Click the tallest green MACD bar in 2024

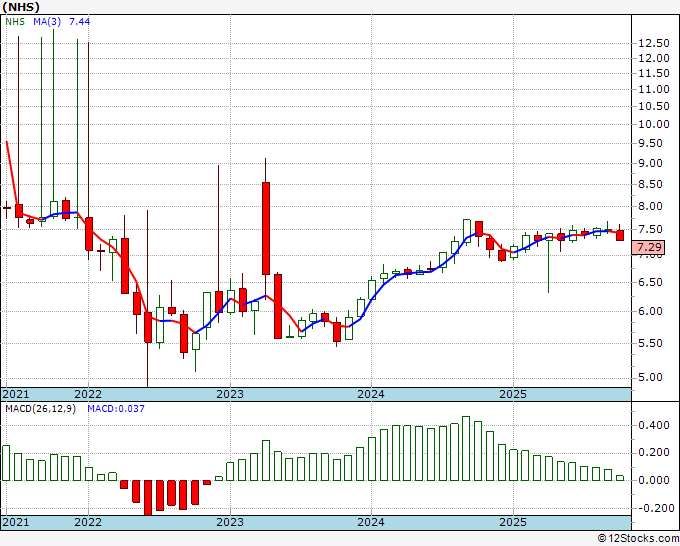466,448
